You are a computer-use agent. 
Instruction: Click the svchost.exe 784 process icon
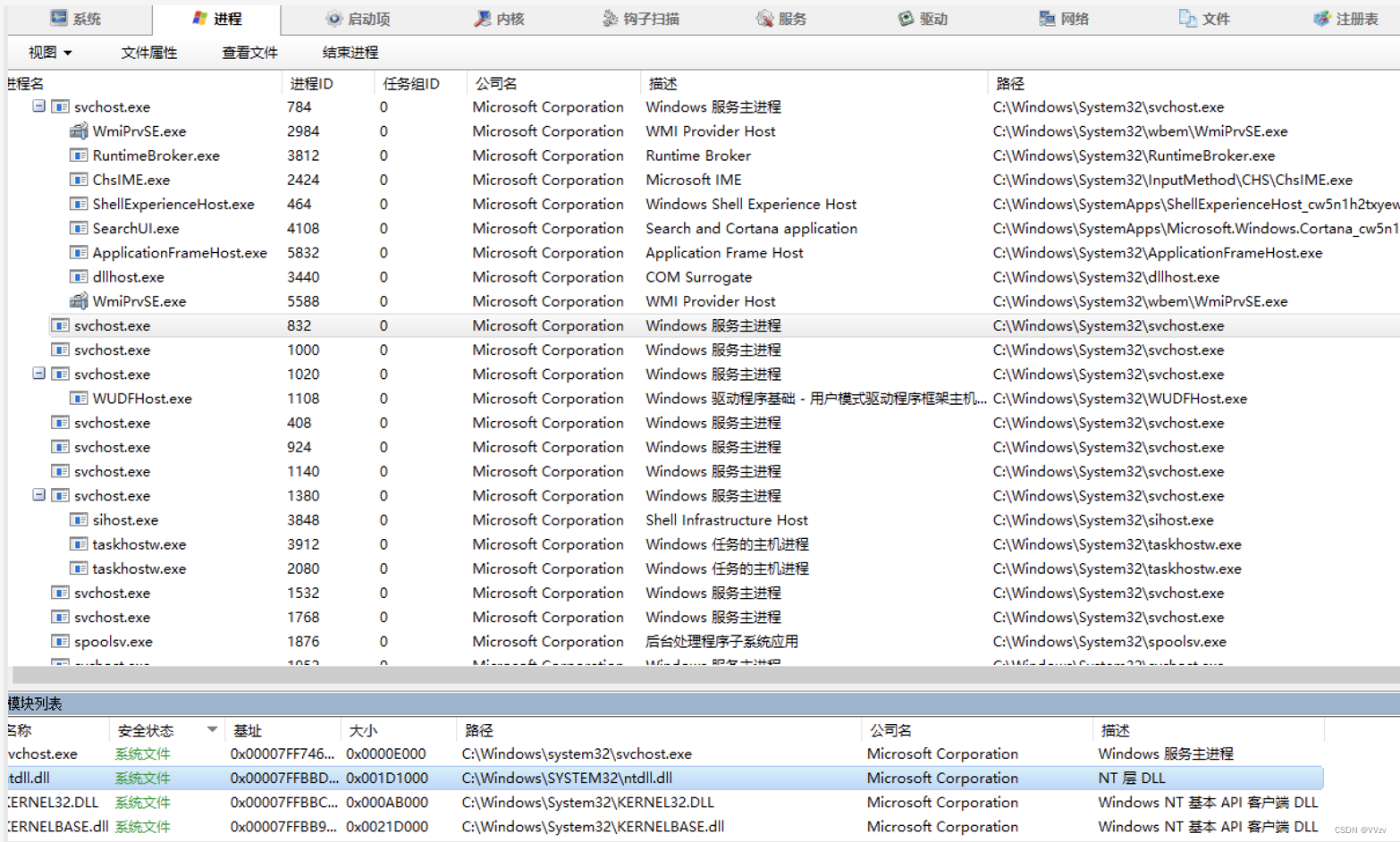60,106
